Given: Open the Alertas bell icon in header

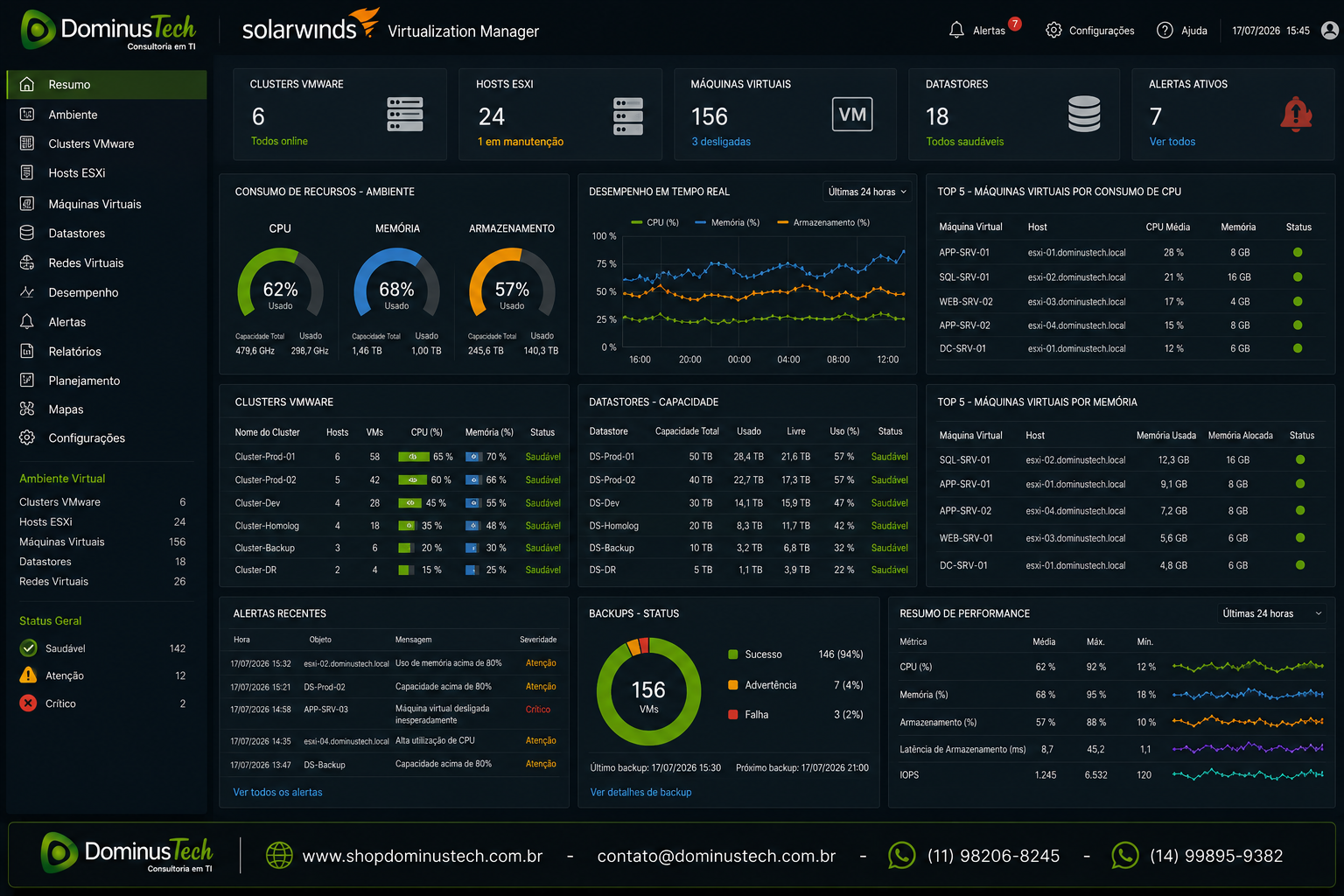Looking at the screenshot, I should (956, 30).
